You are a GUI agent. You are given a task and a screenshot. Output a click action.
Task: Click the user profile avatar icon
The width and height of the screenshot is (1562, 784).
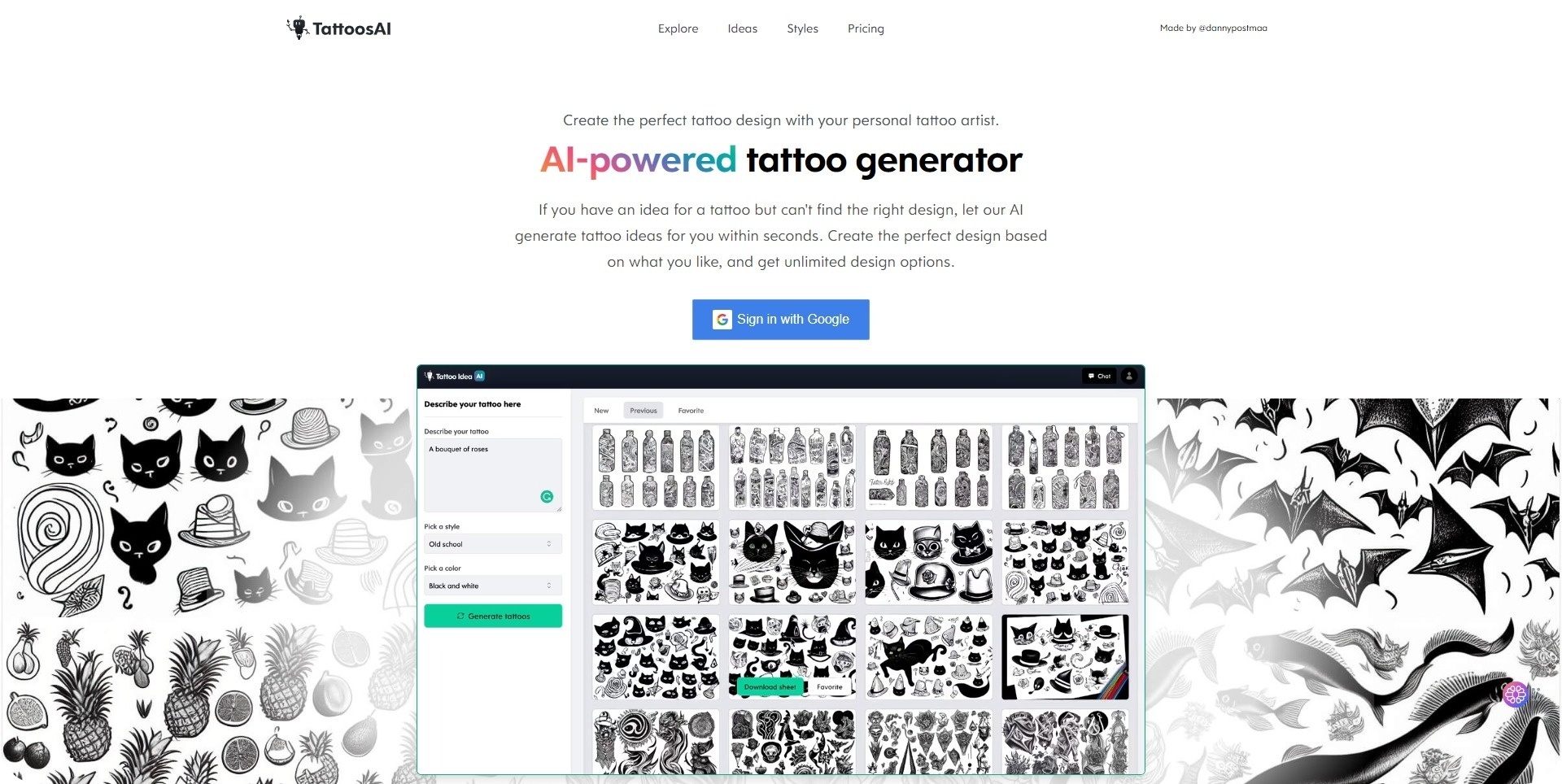tap(1129, 376)
